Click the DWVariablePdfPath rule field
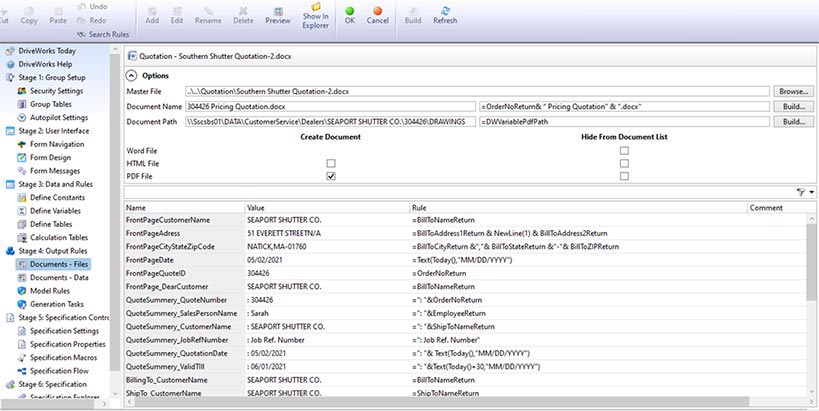This screenshot has height=411, width=819. click(624, 122)
